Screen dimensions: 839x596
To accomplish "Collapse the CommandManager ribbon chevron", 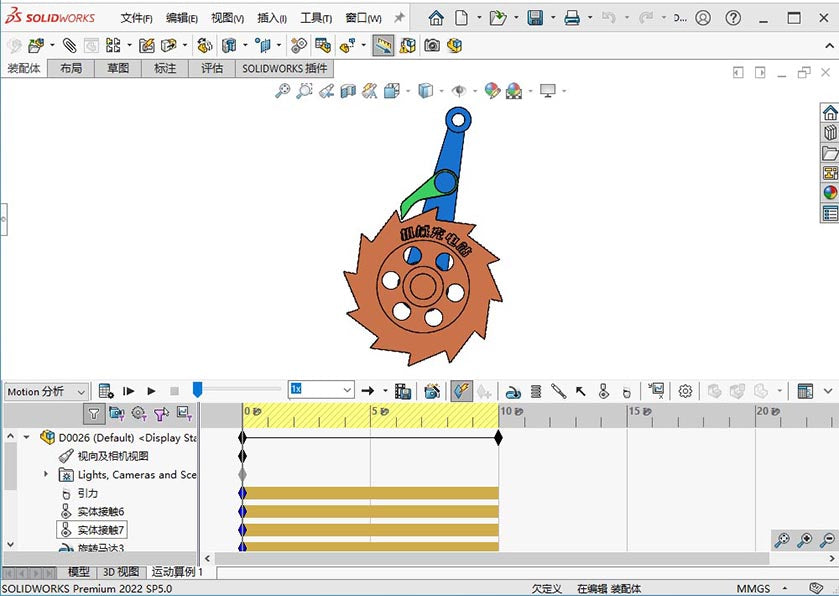I will [x=828, y=46].
